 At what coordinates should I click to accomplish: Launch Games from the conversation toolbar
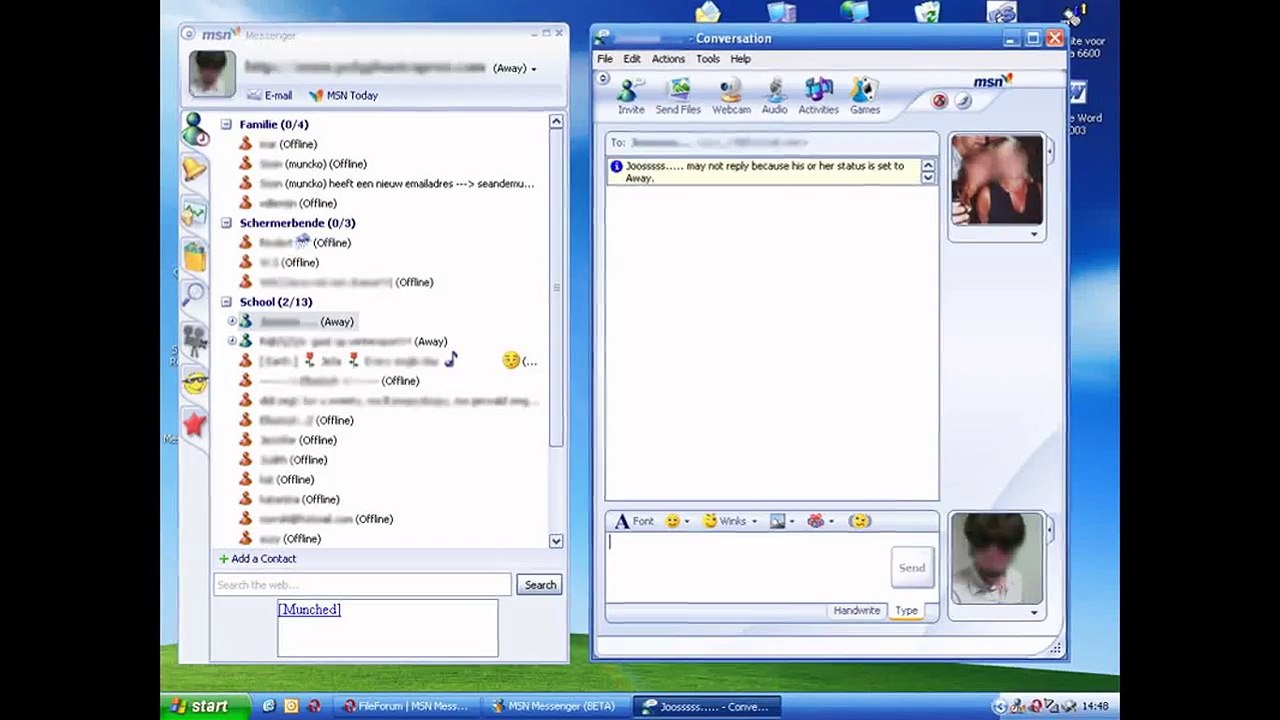click(865, 97)
